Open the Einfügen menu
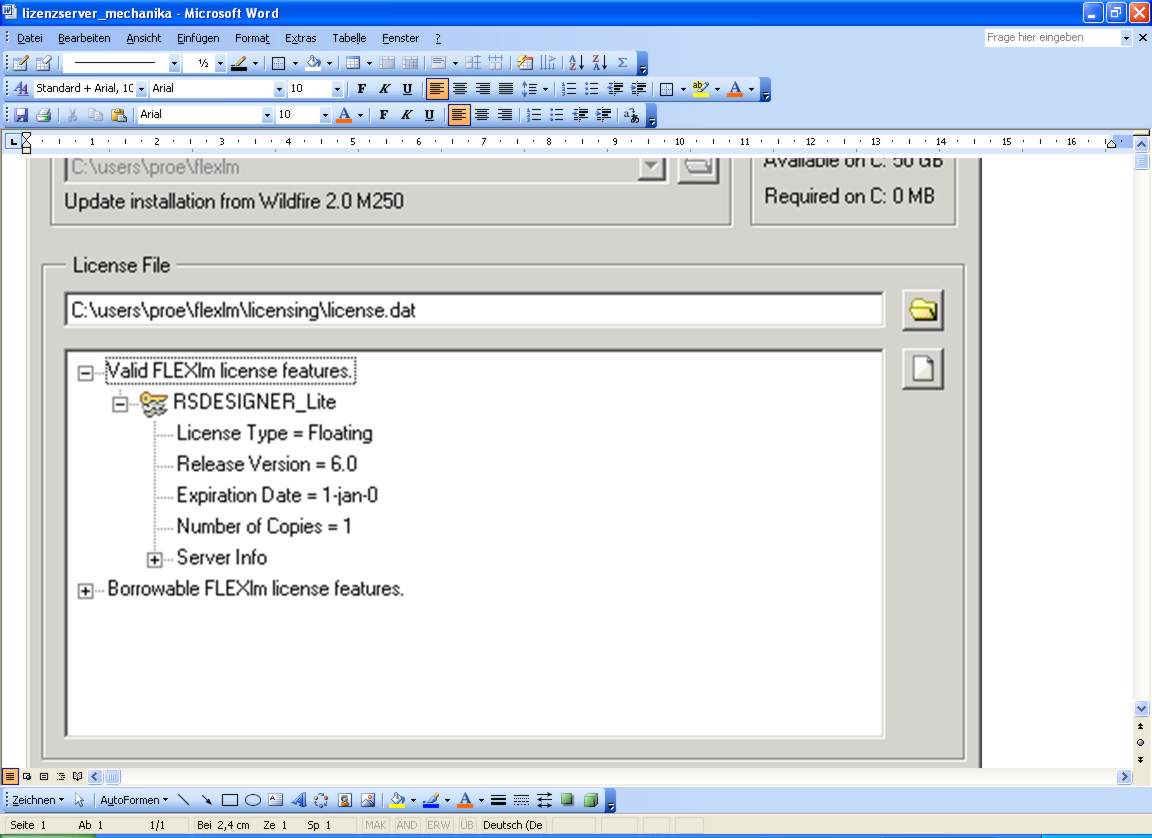1152x838 pixels. click(198, 38)
